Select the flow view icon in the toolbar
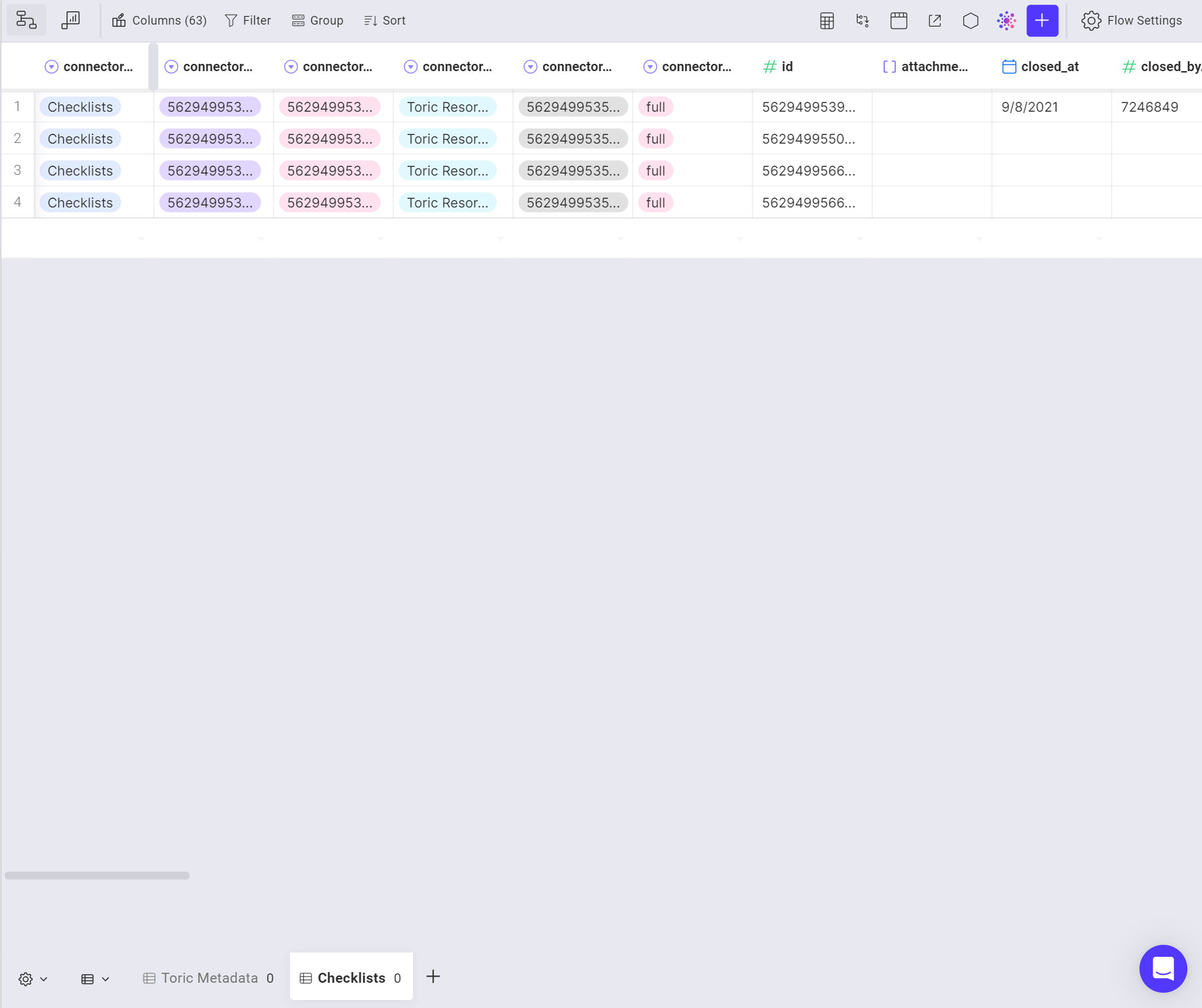 click(26, 20)
